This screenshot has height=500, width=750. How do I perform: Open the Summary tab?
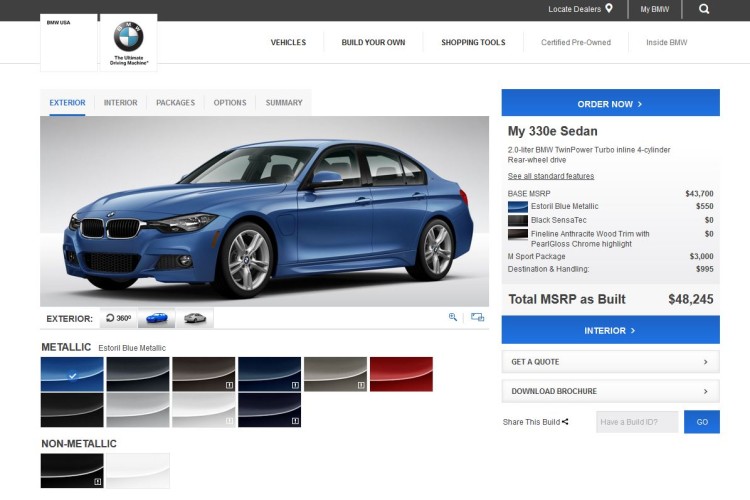tap(284, 102)
